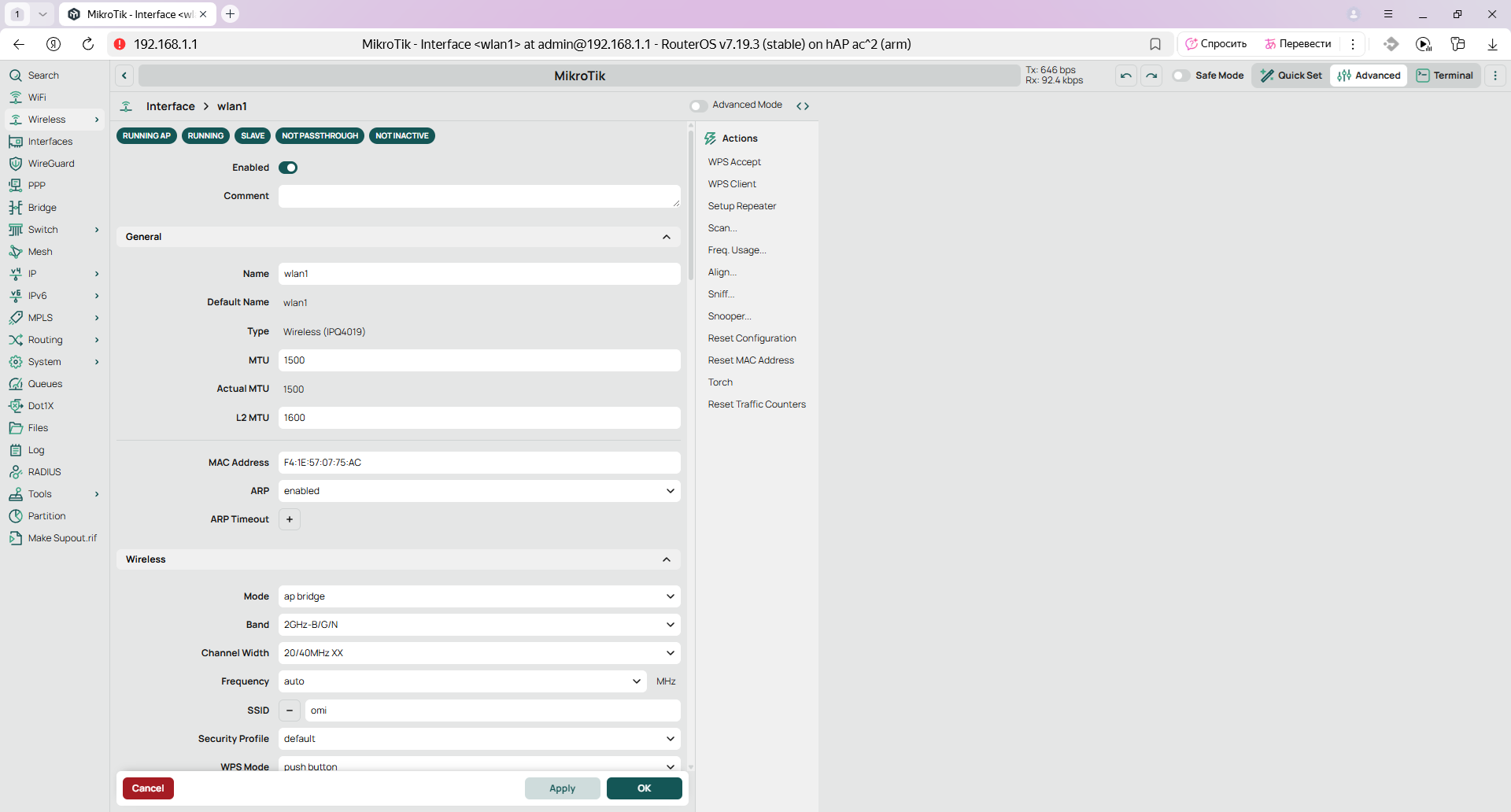
Task: Open the Frequency dropdown
Action: 463,681
